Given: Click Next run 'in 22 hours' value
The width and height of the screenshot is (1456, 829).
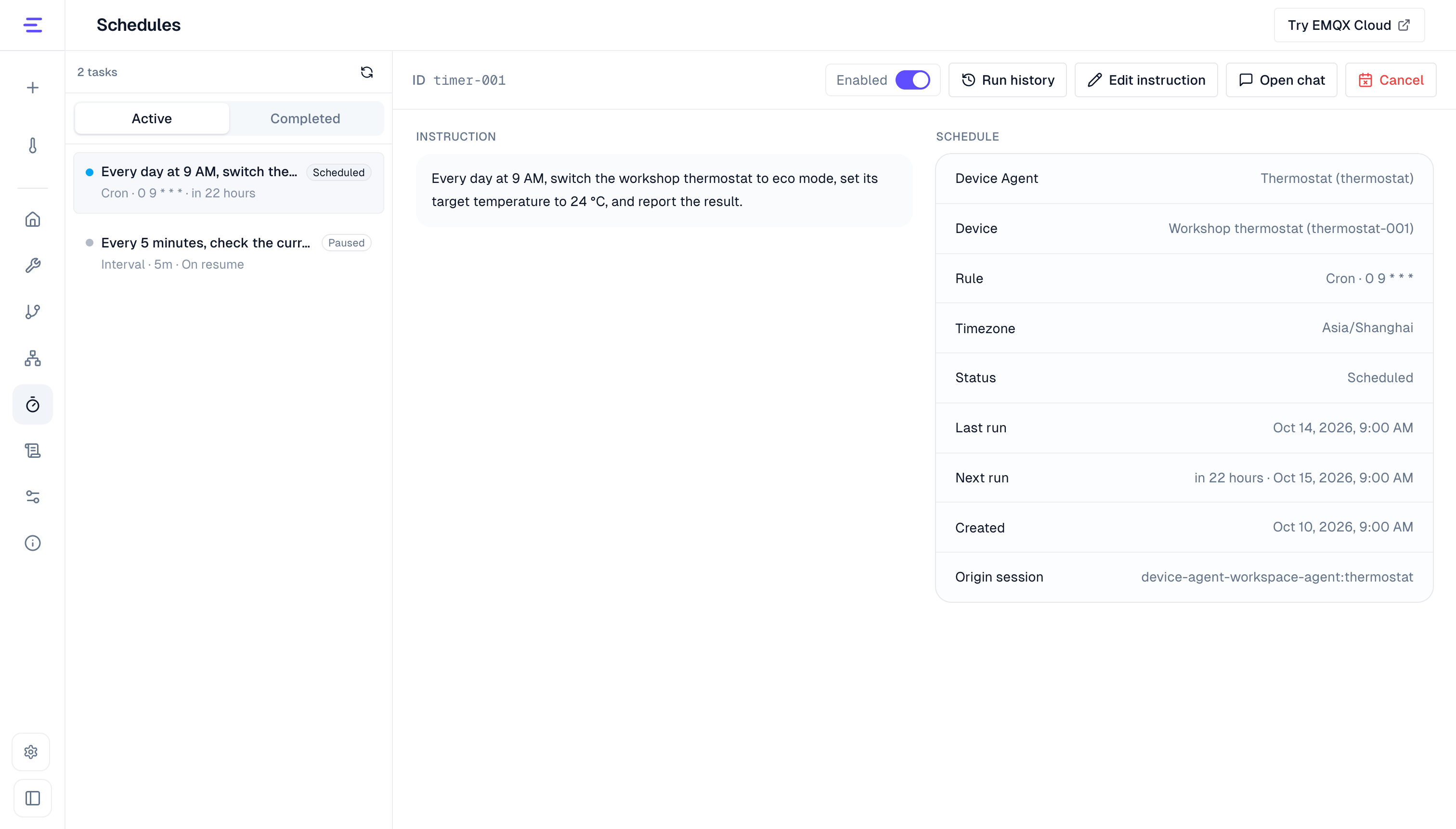Looking at the screenshot, I should point(1303,478).
